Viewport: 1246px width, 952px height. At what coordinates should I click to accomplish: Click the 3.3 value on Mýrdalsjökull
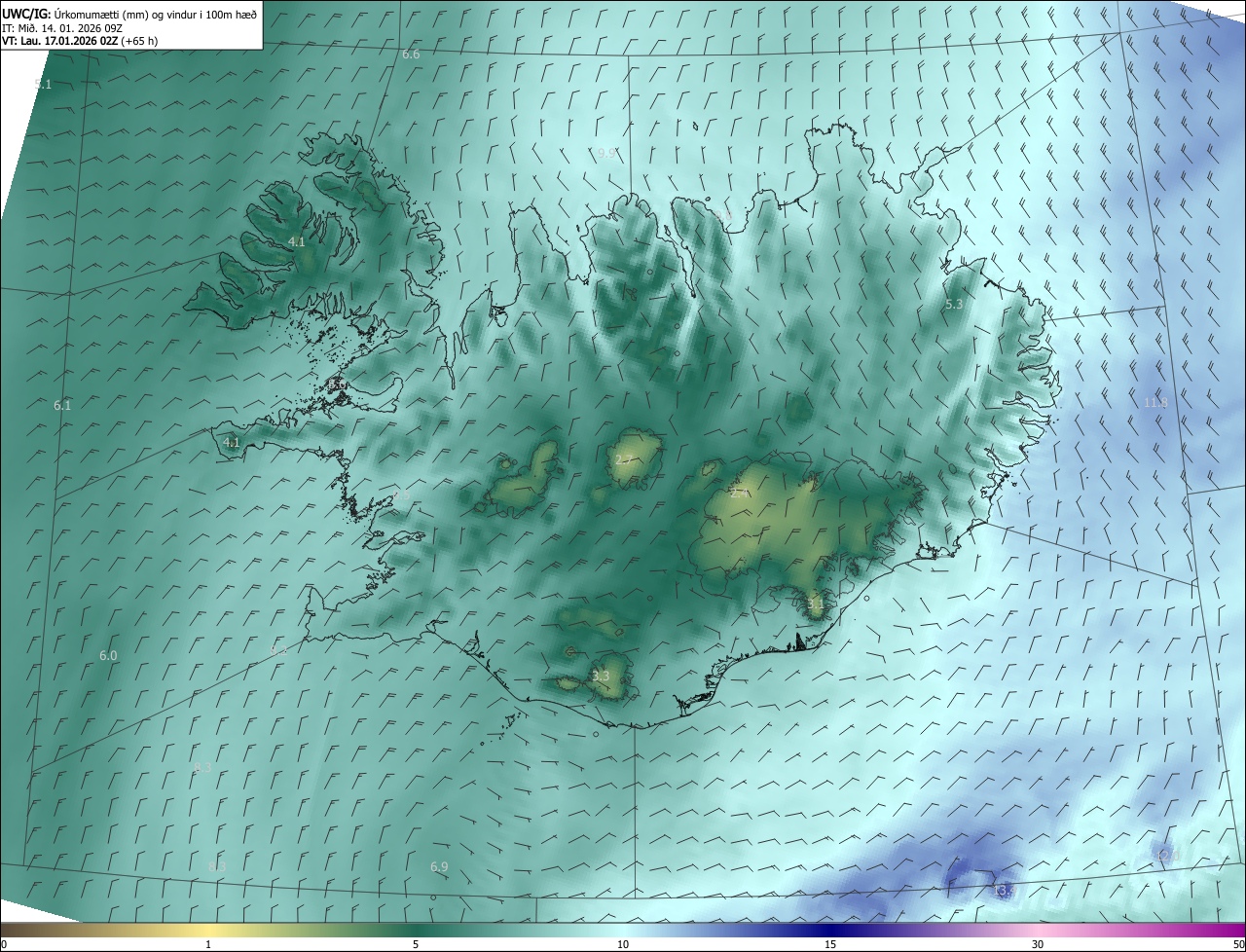tap(601, 676)
